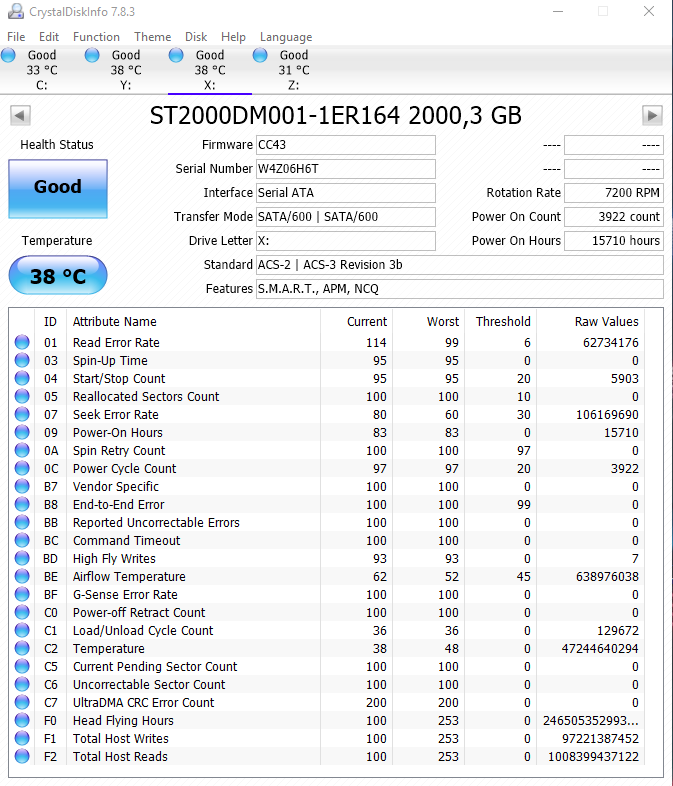
Task: Select the Y: drive status orb
Action: point(92,55)
